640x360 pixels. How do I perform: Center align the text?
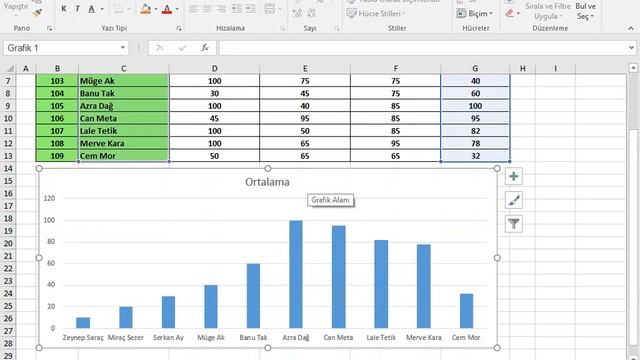tap(207, 9)
